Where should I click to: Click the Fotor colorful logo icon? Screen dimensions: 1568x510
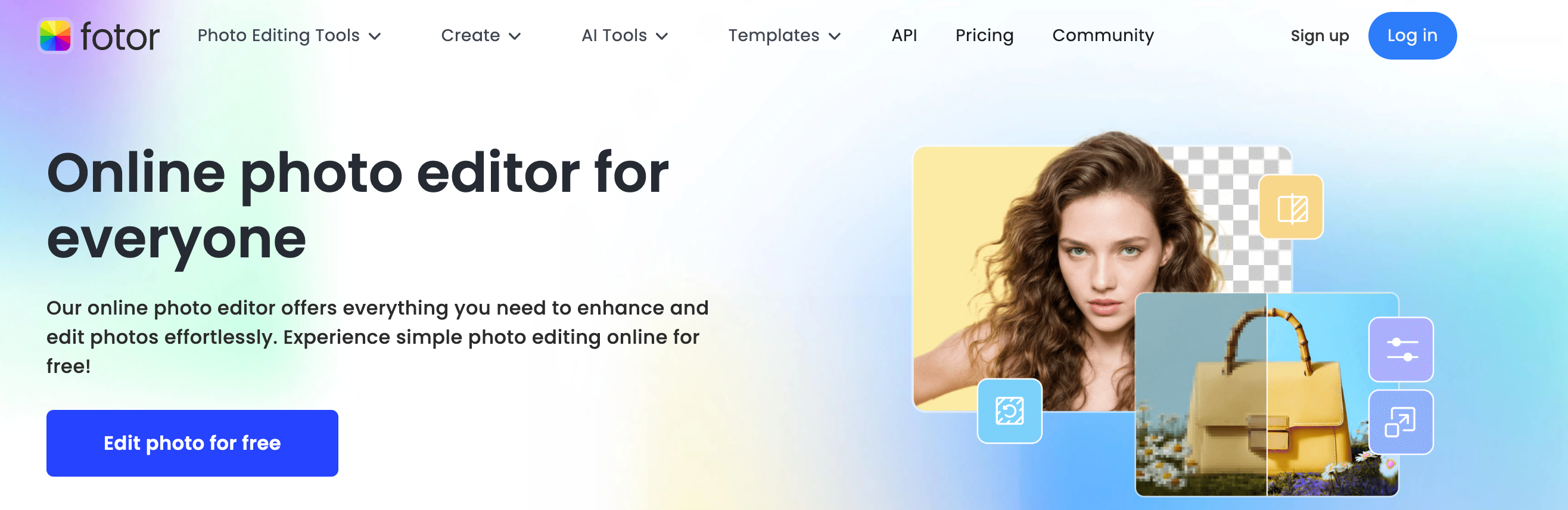(x=55, y=36)
